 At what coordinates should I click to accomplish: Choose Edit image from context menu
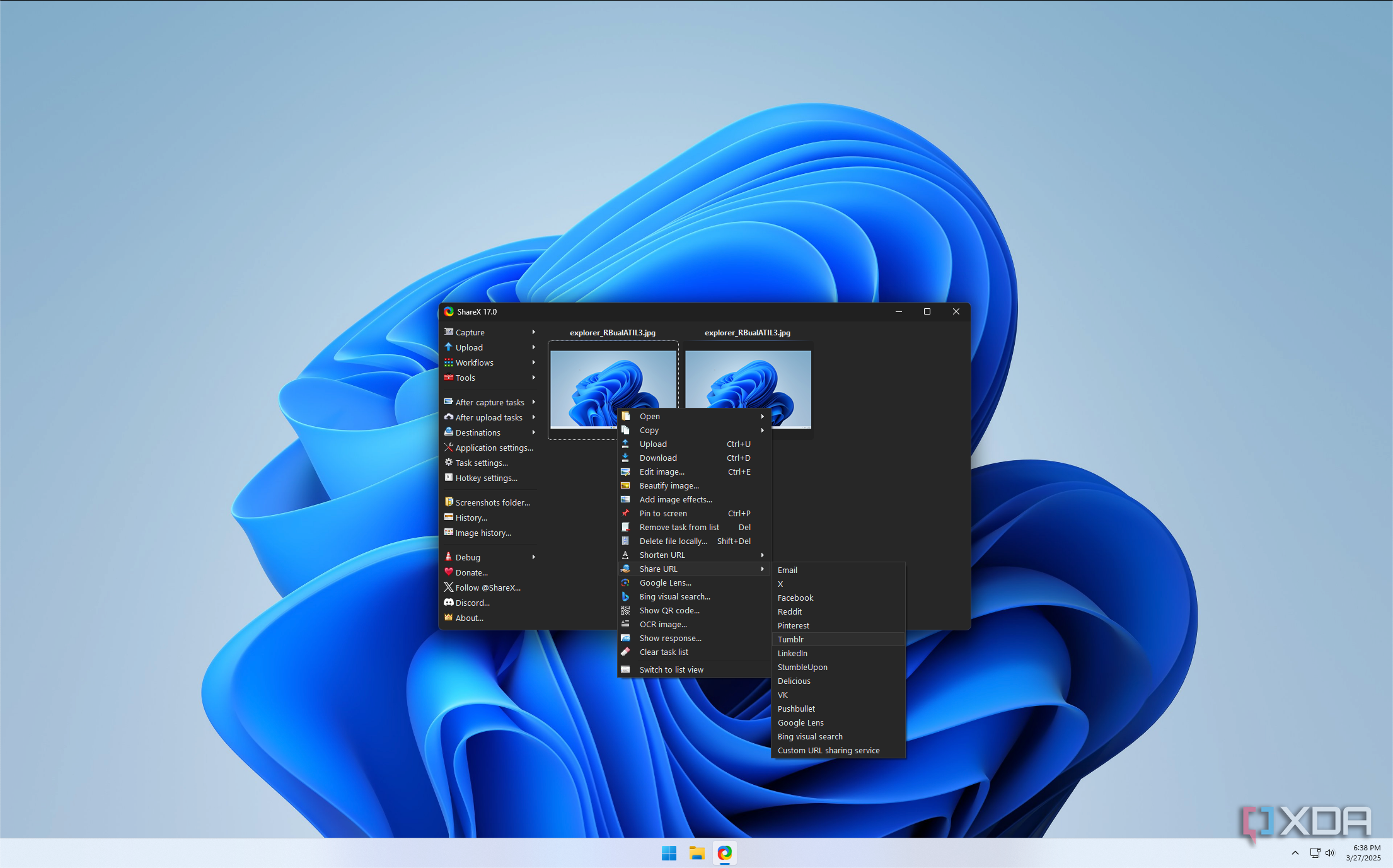pyautogui.click(x=662, y=472)
